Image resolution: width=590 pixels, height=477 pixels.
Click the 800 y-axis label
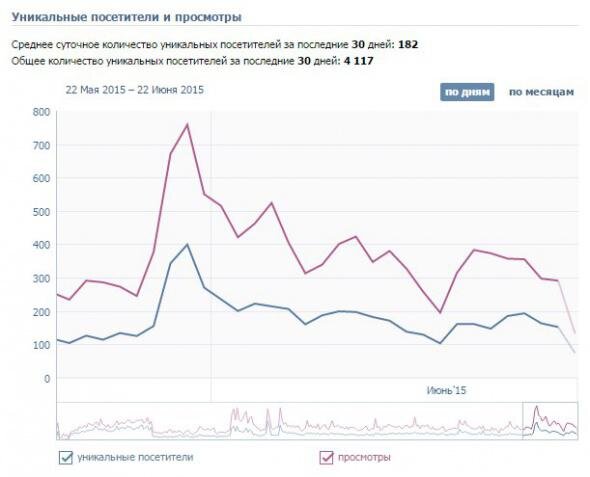pos(41,112)
